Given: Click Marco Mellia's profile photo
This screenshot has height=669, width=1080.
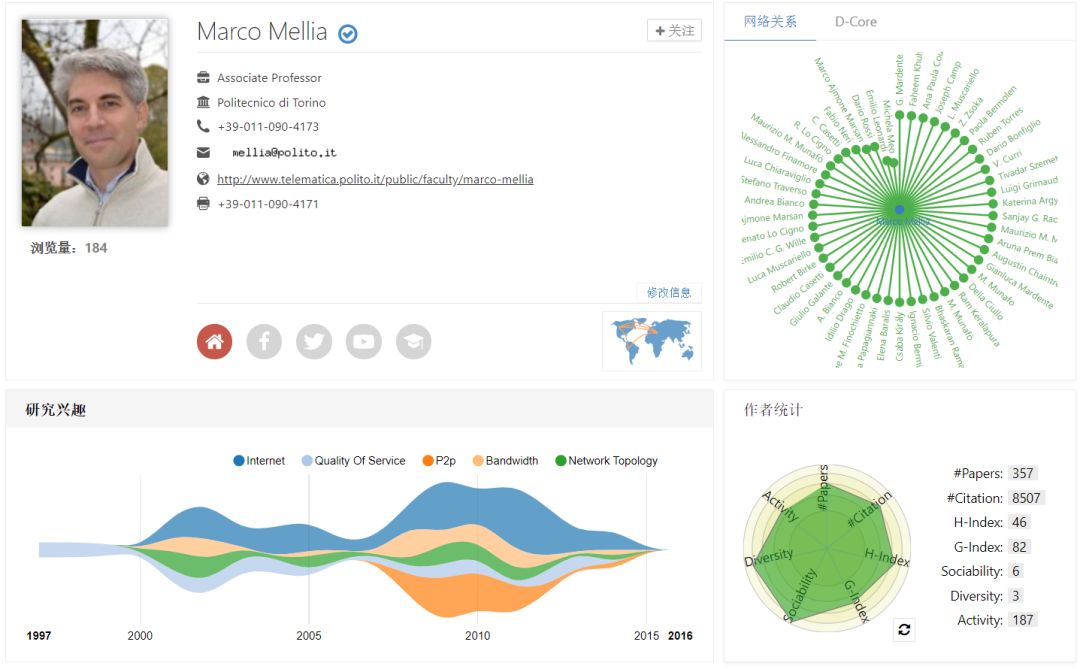Looking at the screenshot, I should [x=95, y=122].
